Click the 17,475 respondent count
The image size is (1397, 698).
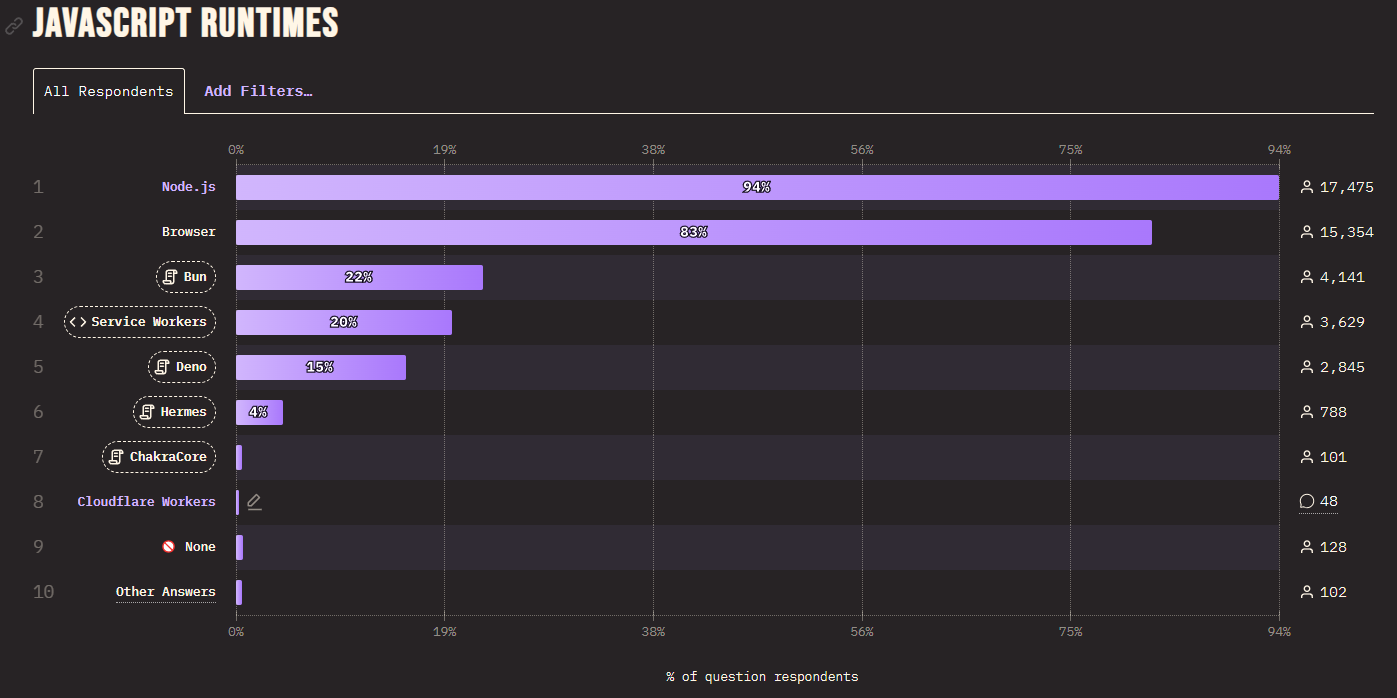1347,187
